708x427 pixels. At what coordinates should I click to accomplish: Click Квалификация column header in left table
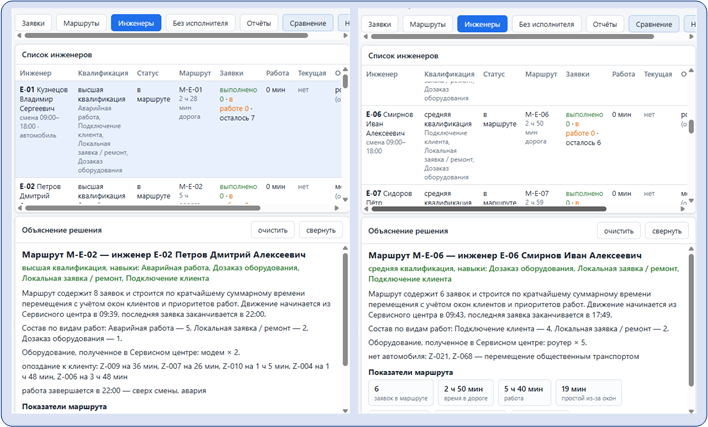pyautogui.click(x=103, y=73)
